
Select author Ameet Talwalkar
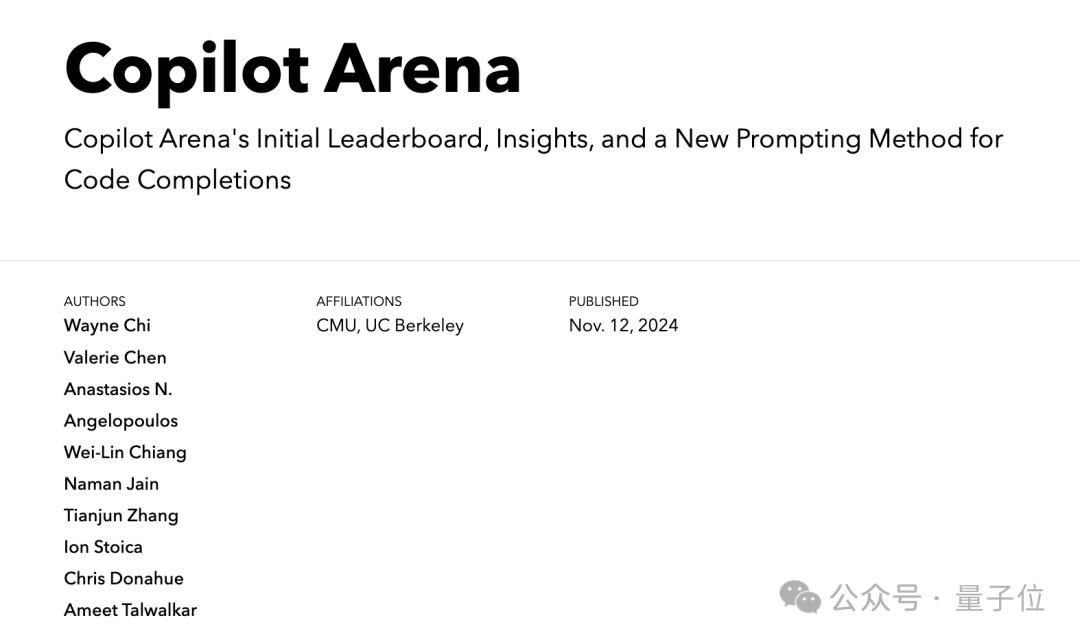[x=130, y=610]
